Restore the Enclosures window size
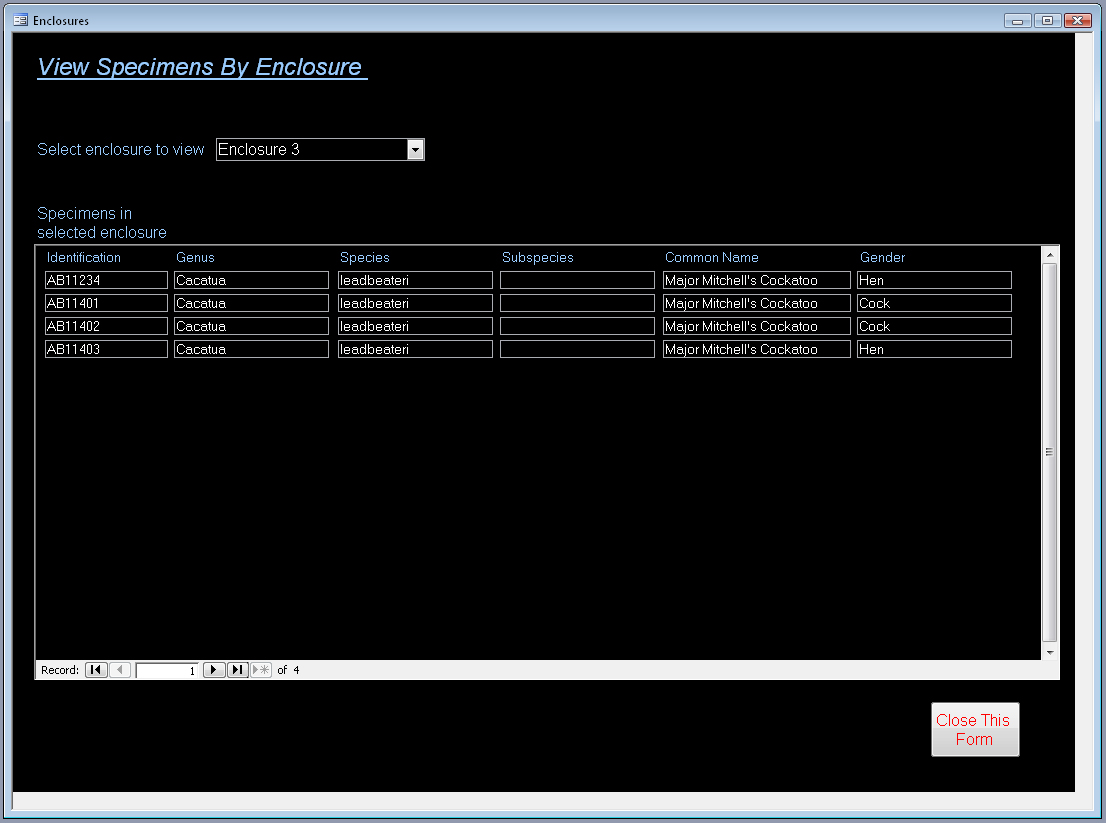The height and width of the screenshot is (823, 1106). (1047, 20)
